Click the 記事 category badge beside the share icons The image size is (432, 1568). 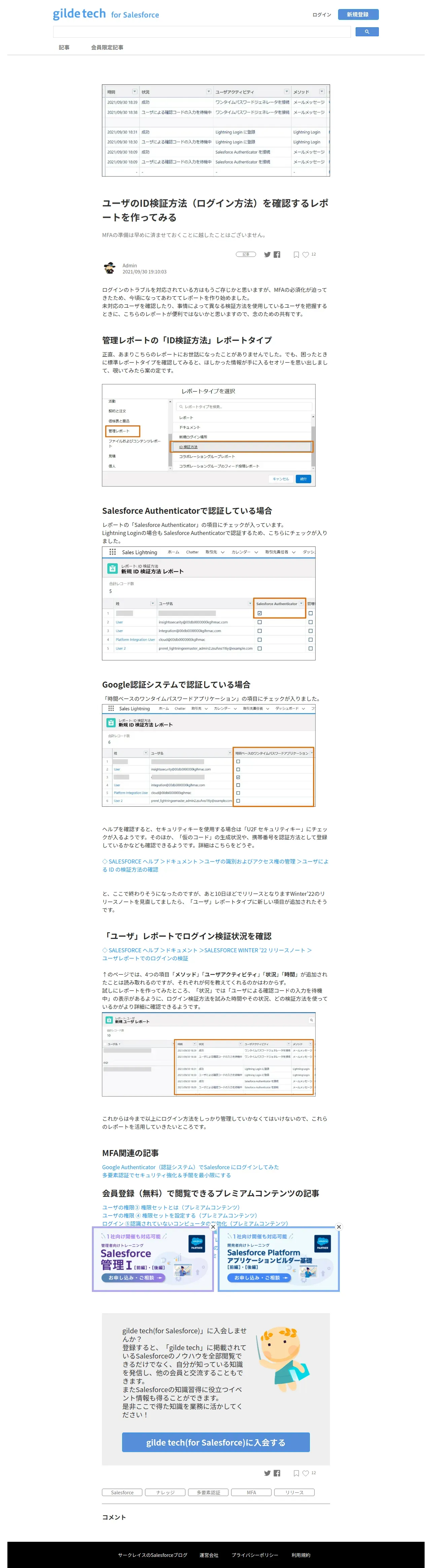[246, 255]
